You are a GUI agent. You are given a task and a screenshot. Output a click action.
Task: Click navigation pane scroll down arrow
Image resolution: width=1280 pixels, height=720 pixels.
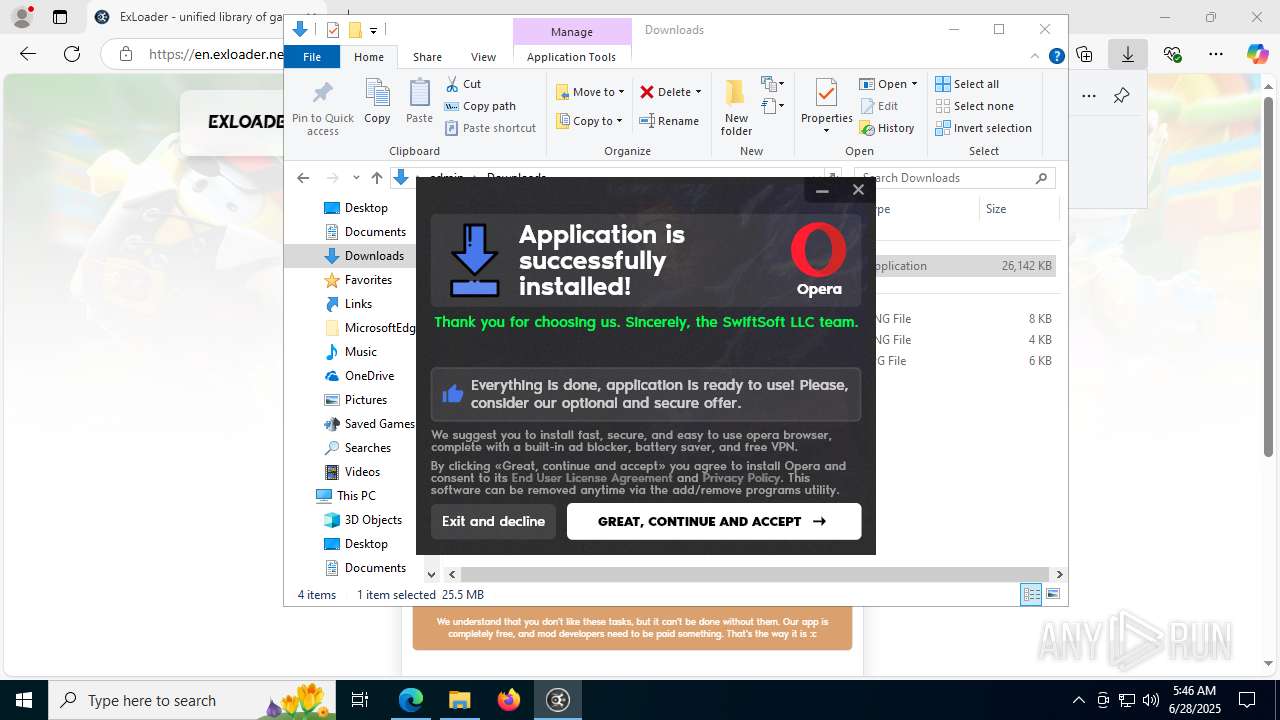point(432,574)
